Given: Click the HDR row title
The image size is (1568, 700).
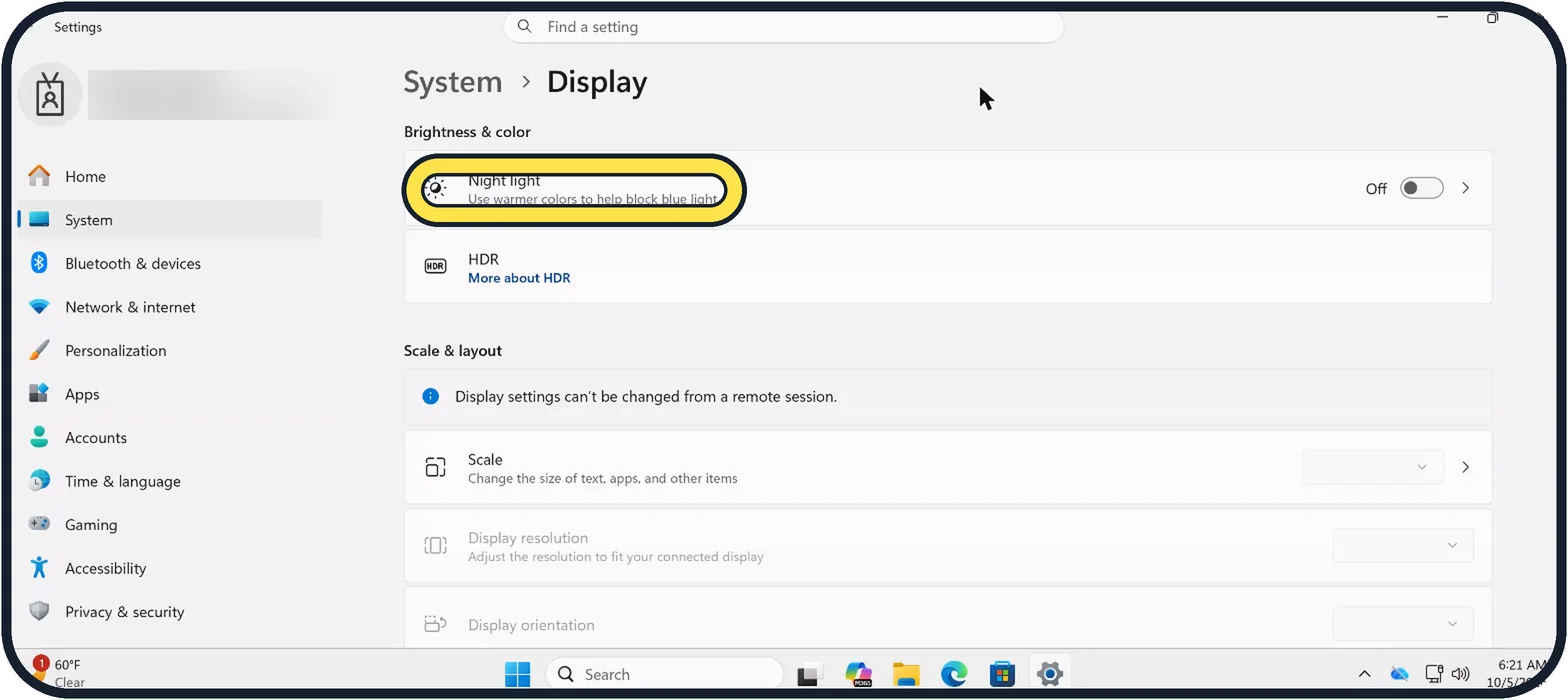Looking at the screenshot, I should coord(483,259).
